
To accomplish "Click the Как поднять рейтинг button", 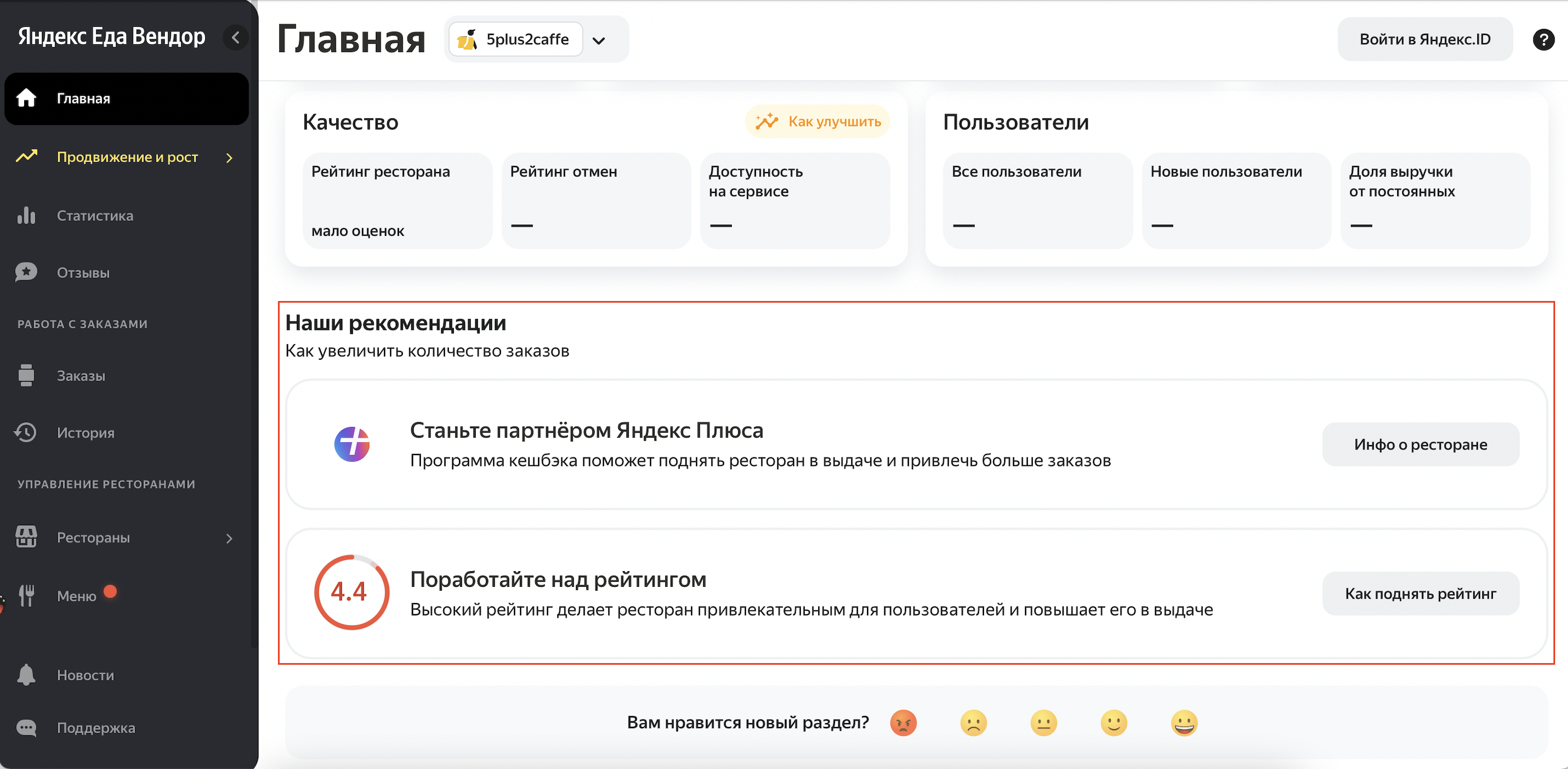I will (1420, 594).
